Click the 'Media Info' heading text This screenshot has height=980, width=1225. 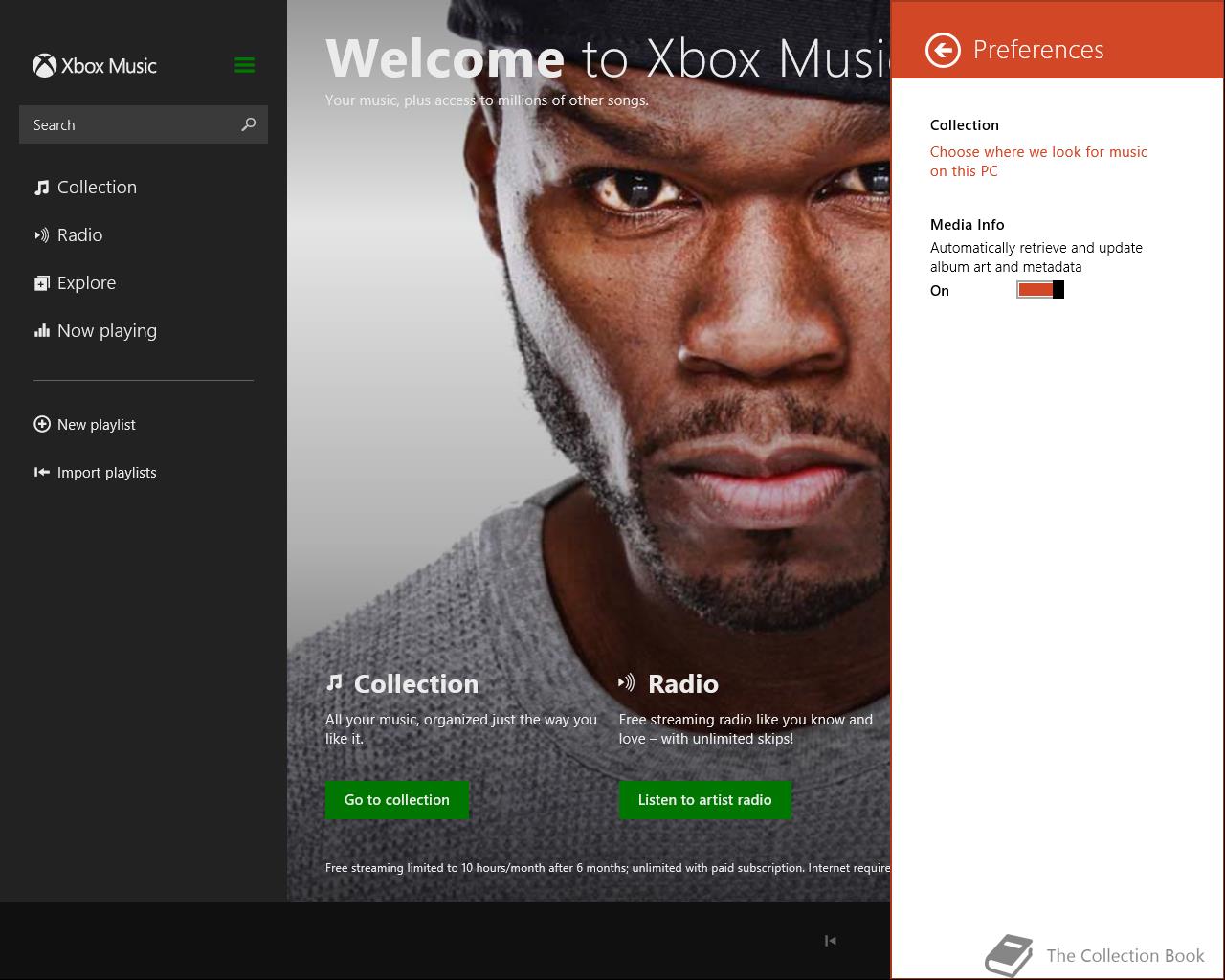tap(968, 224)
